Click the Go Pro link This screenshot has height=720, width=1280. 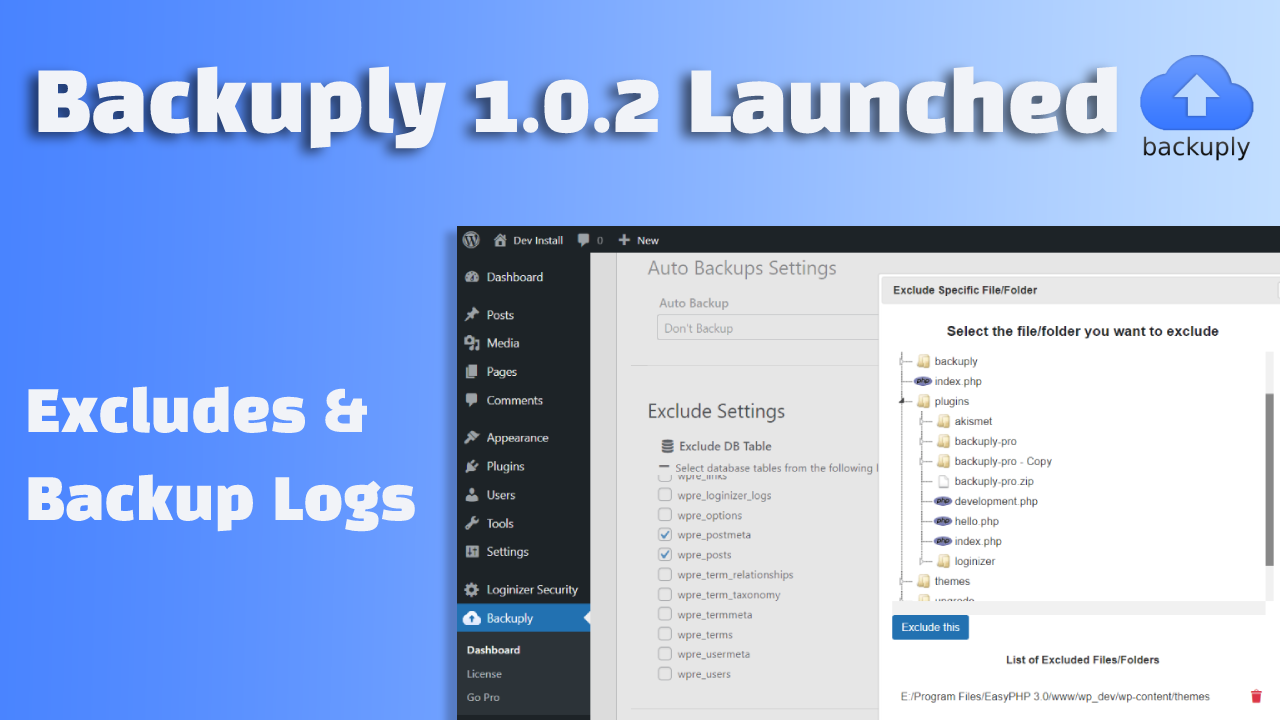(x=482, y=697)
